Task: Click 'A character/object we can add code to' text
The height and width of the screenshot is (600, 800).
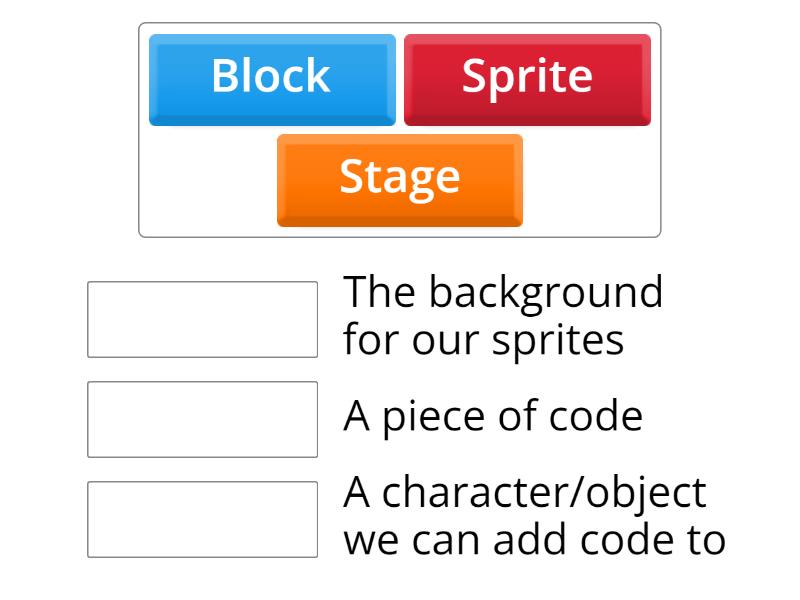Action: pos(534,516)
